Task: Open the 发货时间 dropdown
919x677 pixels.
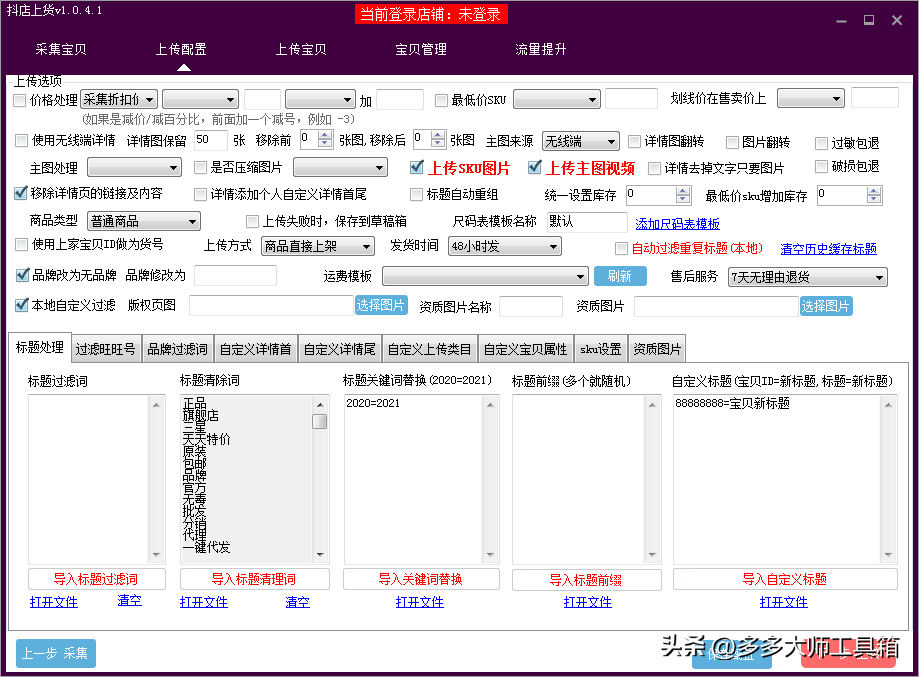Action: tap(504, 245)
